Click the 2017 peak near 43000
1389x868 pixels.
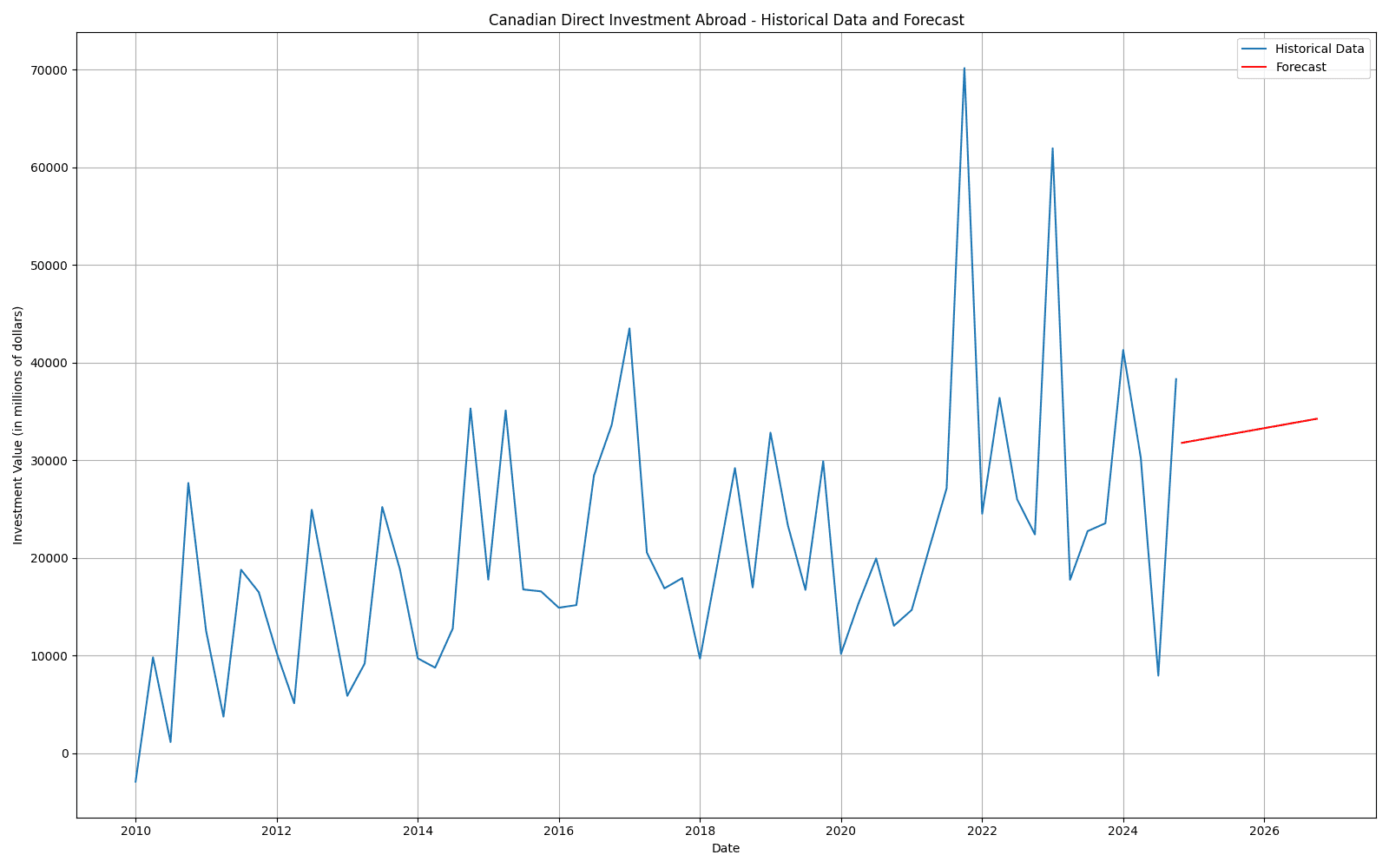(x=629, y=328)
